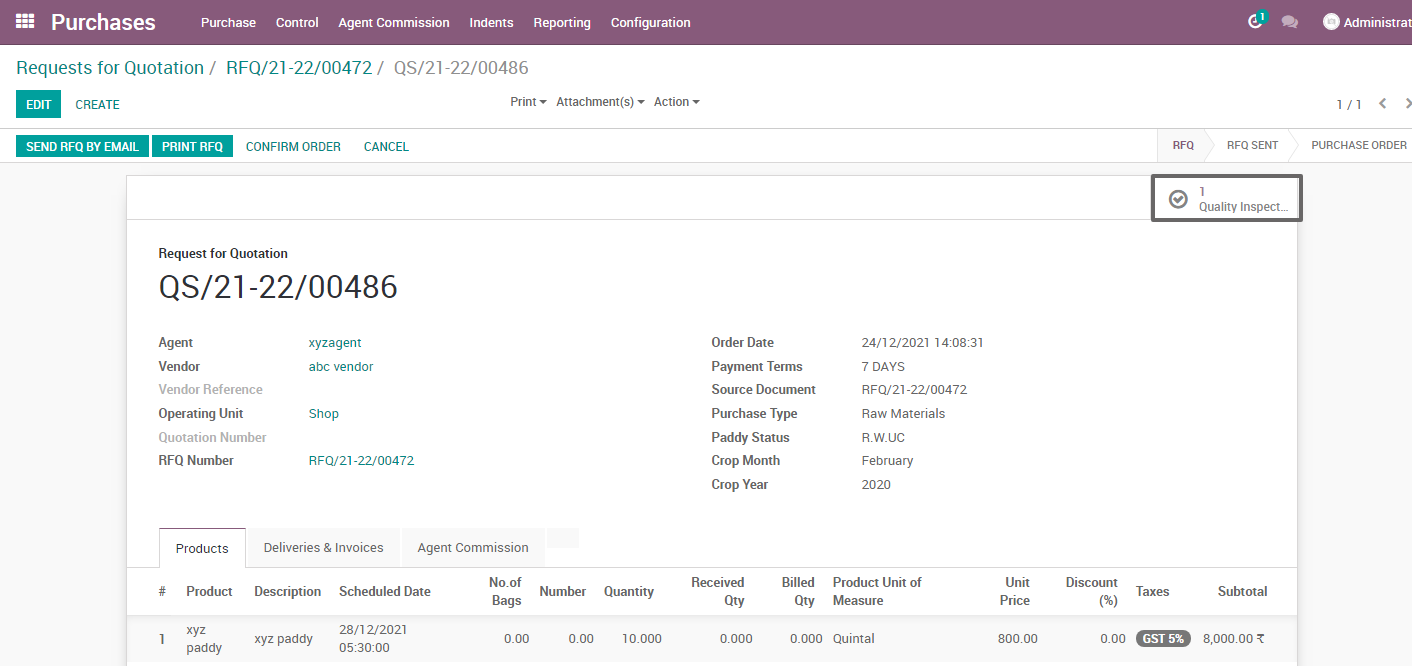Click the previous record arrow
Screen dimensions: 1412x666
[1382, 103]
